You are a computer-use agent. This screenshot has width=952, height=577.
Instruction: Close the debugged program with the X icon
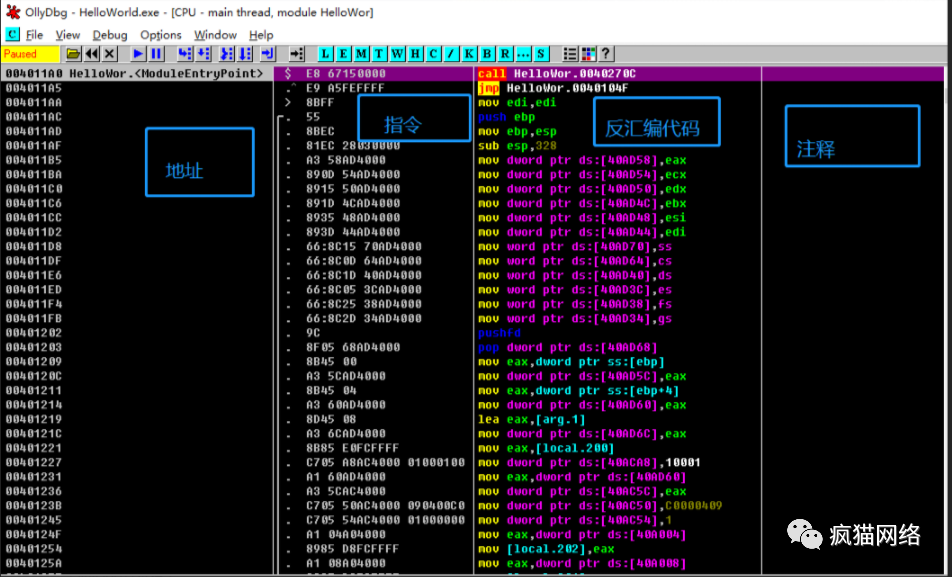pos(110,54)
